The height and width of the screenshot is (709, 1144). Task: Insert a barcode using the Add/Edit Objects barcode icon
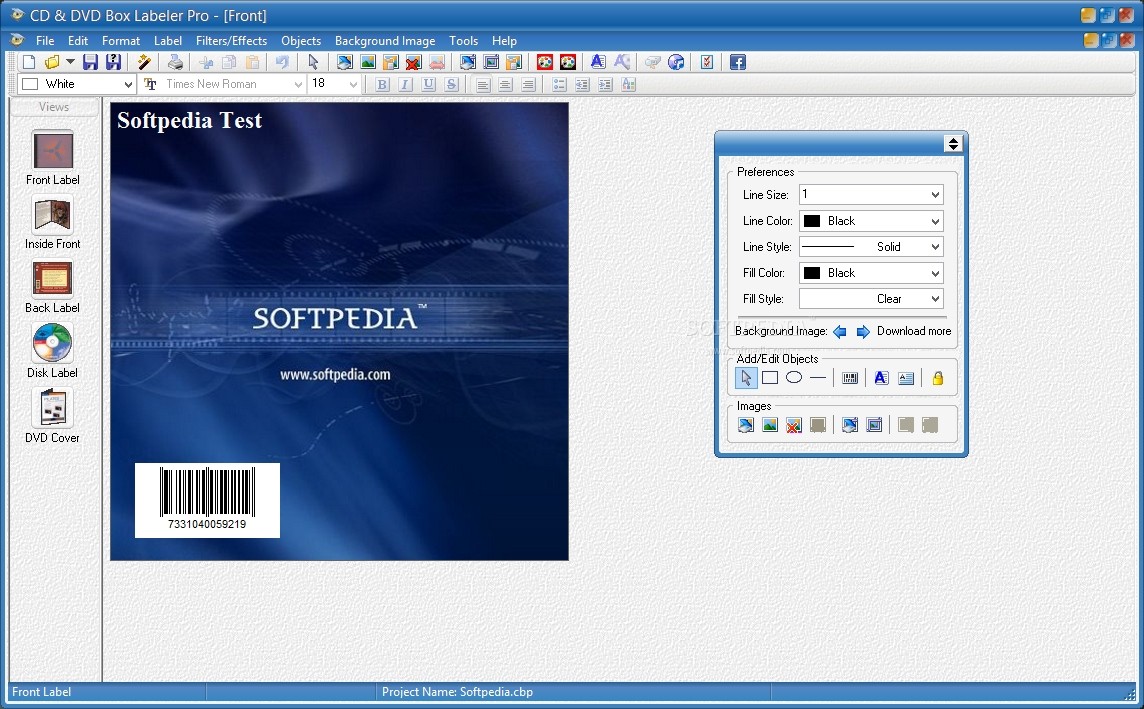[x=850, y=378]
